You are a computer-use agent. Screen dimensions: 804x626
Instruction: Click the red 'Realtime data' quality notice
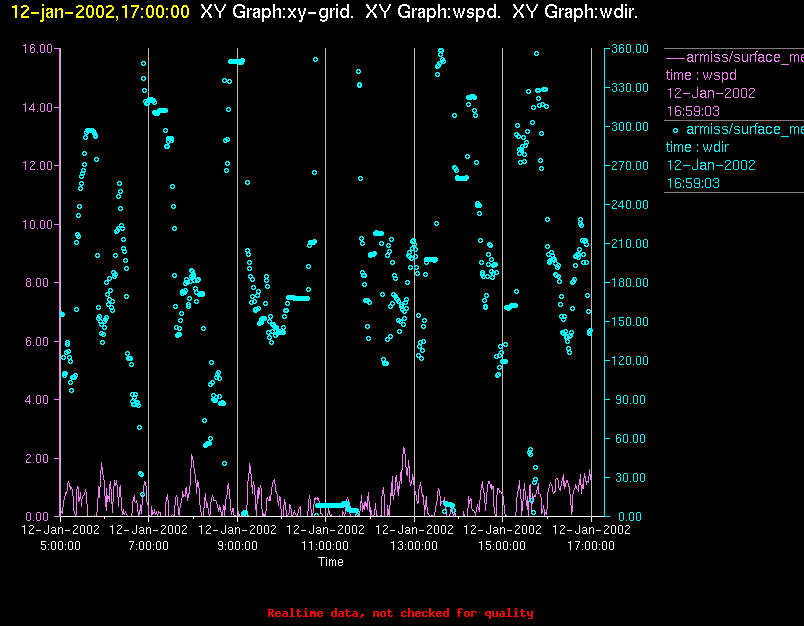(400, 613)
